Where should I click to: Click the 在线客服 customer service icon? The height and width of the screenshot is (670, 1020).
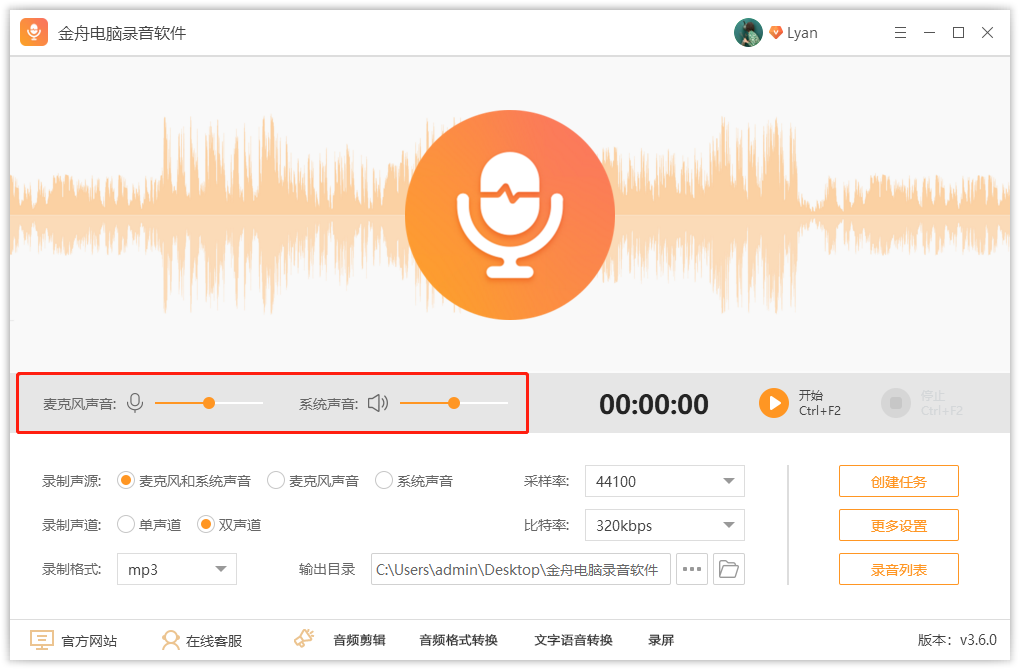click(171, 640)
